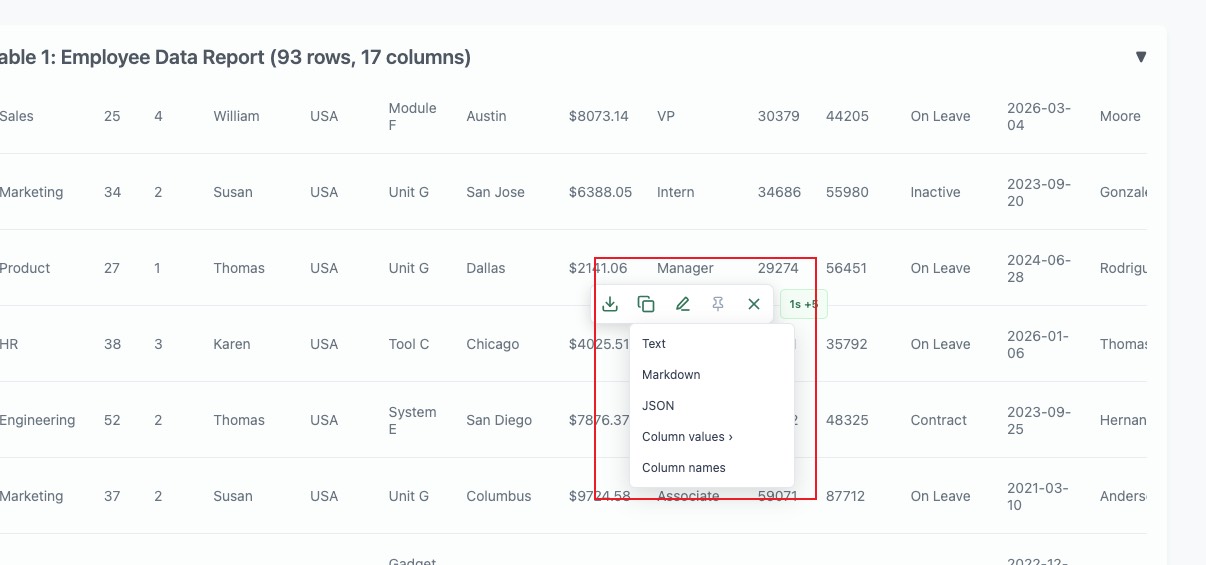The height and width of the screenshot is (565, 1206).
Task: Click the 'Columbus' city cell
Action: tap(498, 496)
